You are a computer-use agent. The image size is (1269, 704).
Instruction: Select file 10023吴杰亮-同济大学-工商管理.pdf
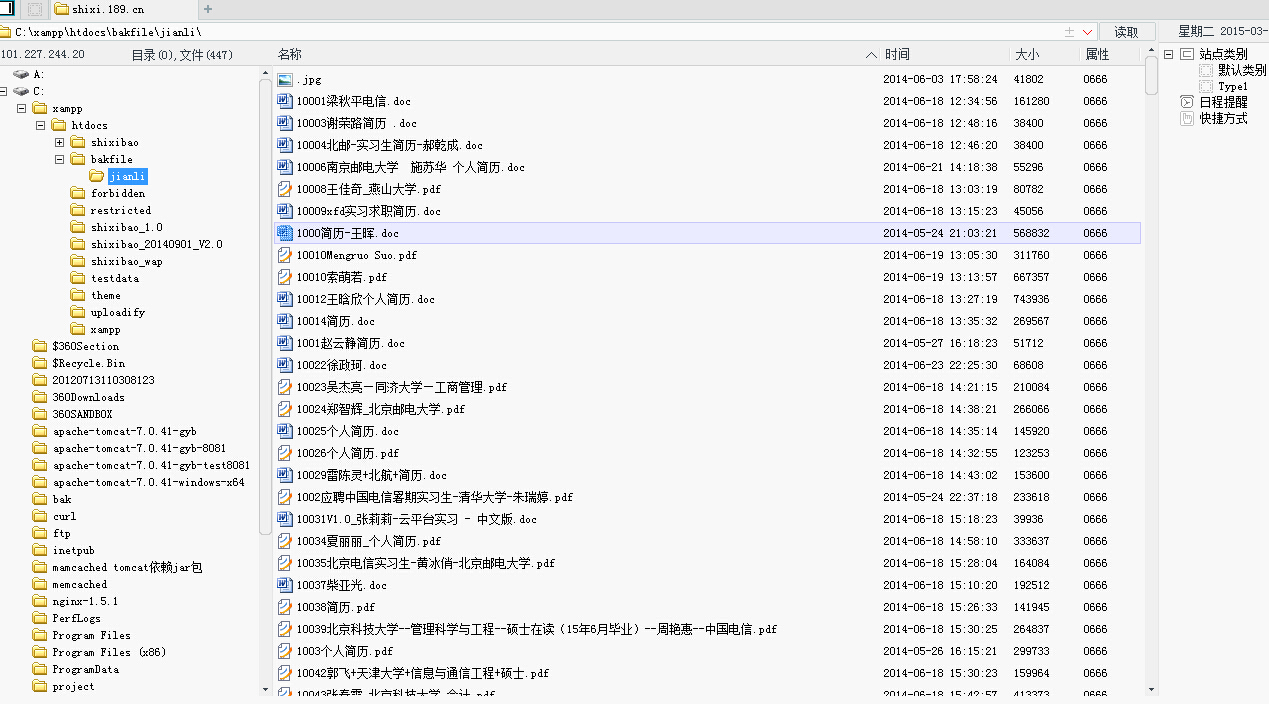click(401, 387)
